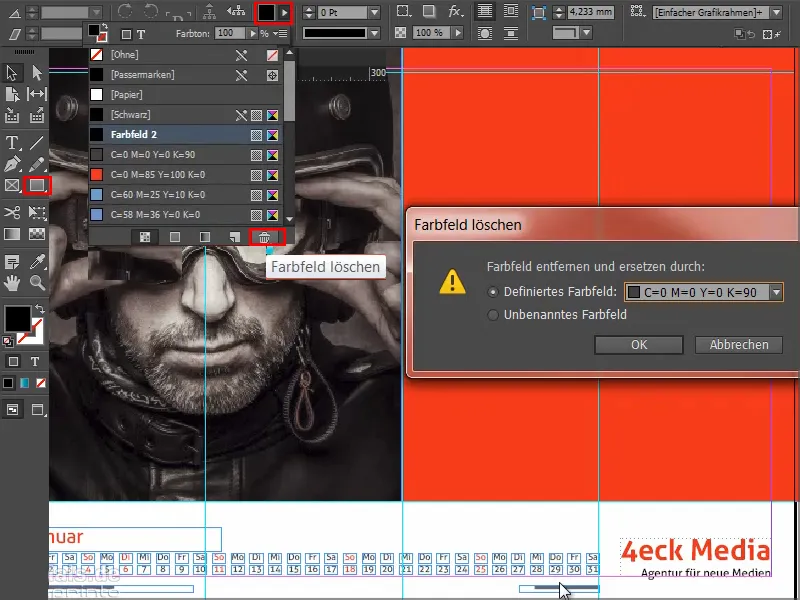
Task: Click new swatch icon in swatches panel
Action: [x=235, y=237]
